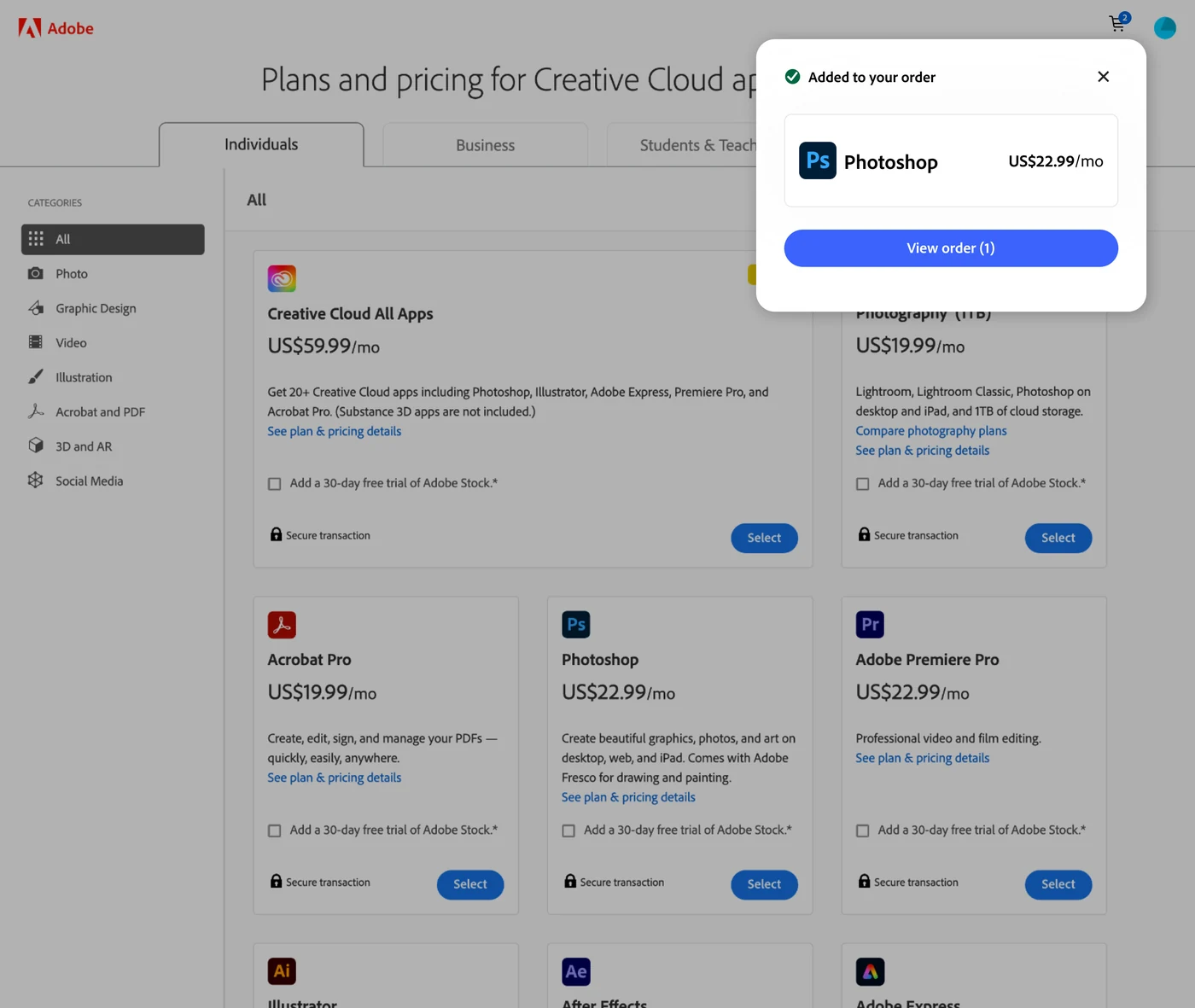Click the Adobe Premiere Pro icon

pyautogui.click(x=870, y=625)
